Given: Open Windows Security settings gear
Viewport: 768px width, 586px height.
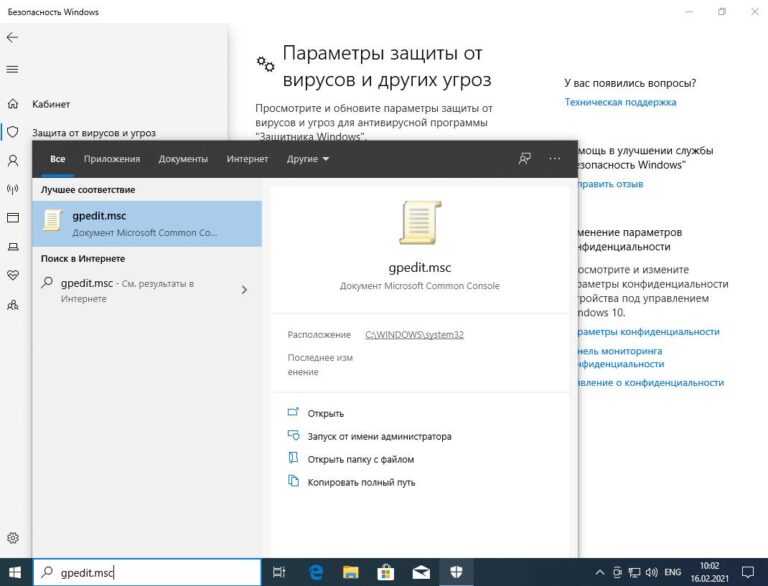Looking at the screenshot, I should click(13, 538).
